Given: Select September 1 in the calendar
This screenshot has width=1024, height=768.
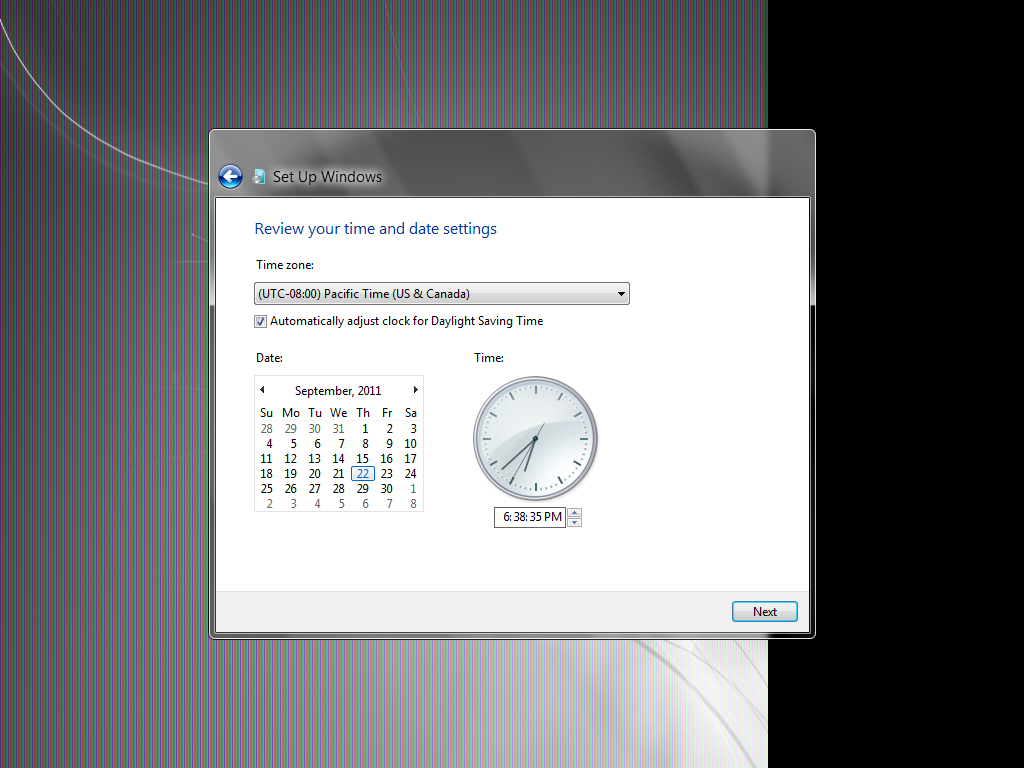Looking at the screenshot, I should (x=365, y=428).
